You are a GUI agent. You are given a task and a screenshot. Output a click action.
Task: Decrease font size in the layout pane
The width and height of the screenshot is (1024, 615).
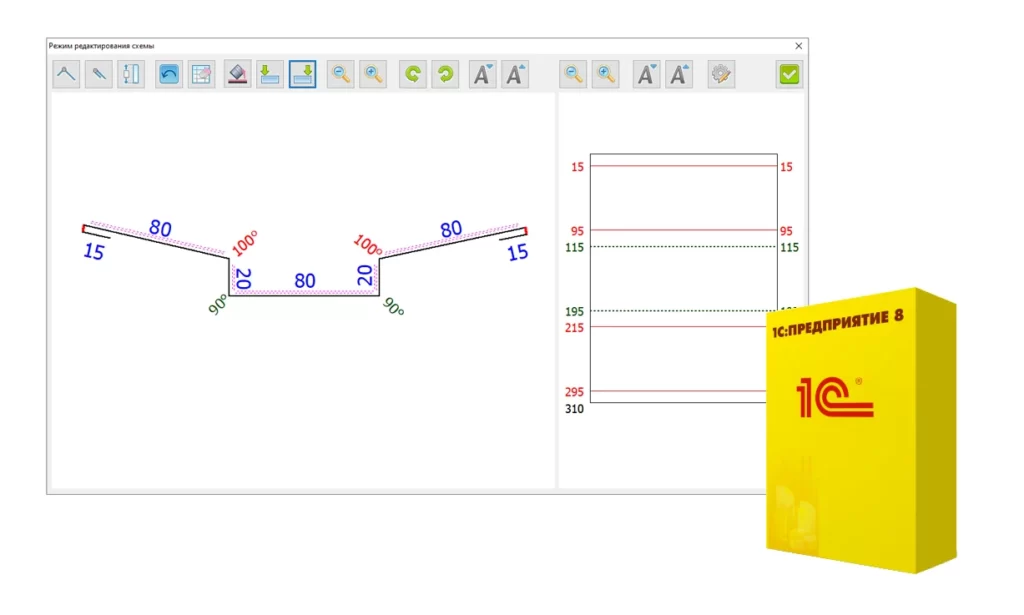[x=647, y=74]
